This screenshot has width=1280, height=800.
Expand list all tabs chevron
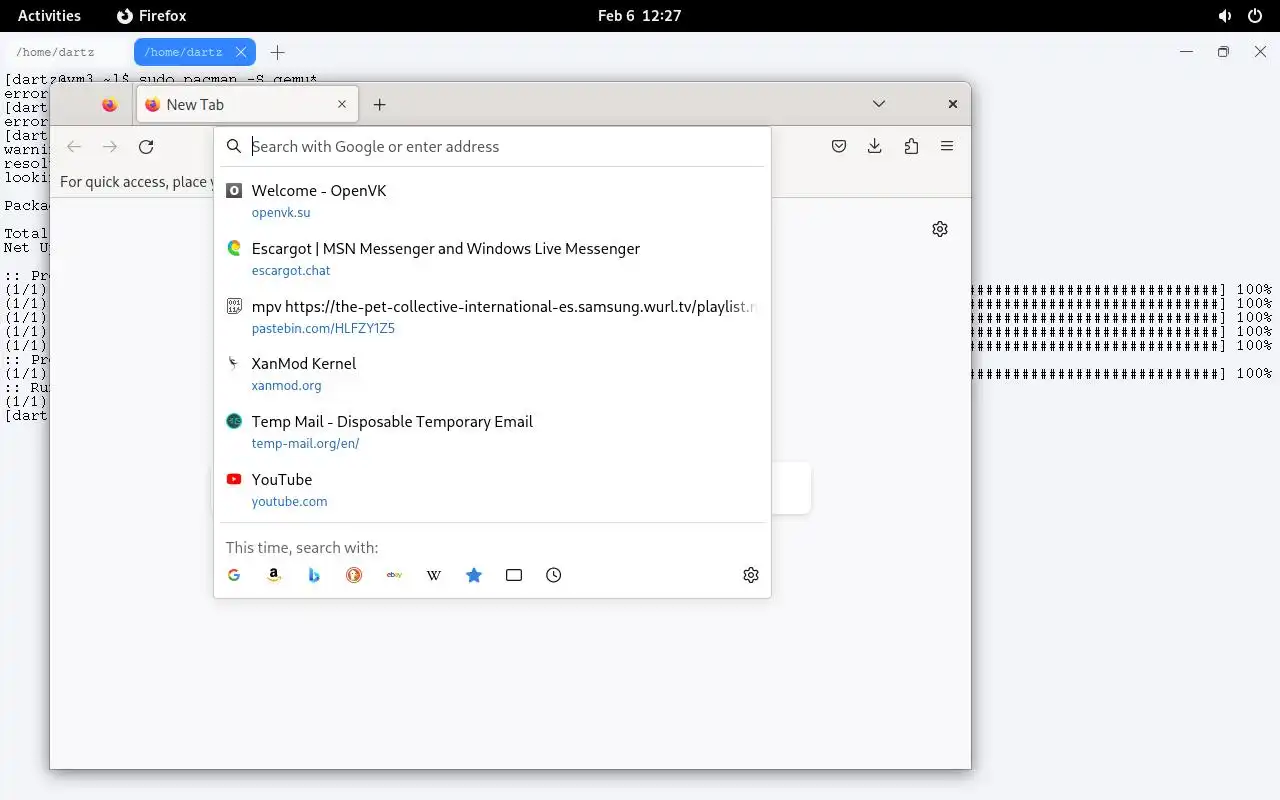(x=879, y=104)
